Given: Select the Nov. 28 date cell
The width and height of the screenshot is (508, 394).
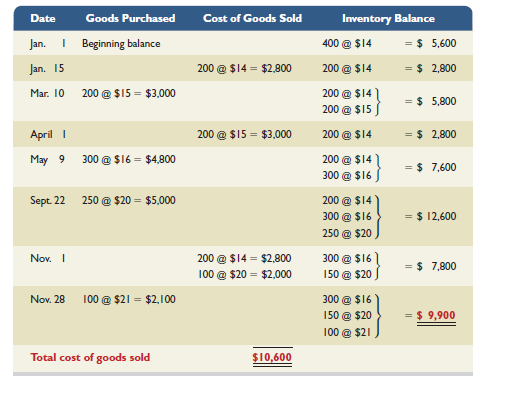Looking at the screenshot, I should 47,299.
